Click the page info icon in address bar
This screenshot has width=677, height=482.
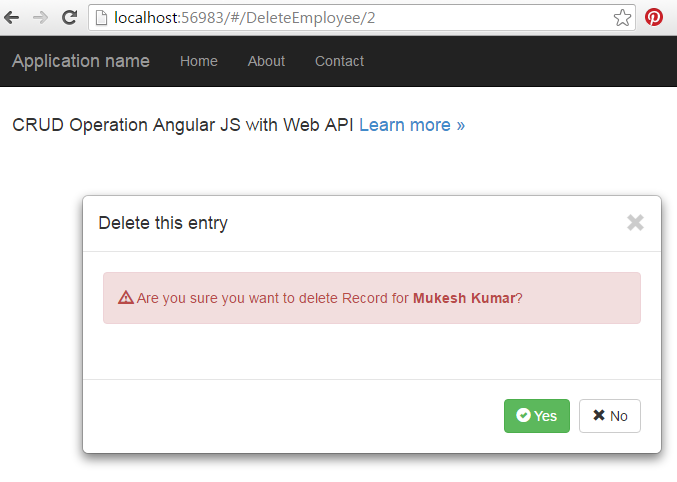coord(101,18)
